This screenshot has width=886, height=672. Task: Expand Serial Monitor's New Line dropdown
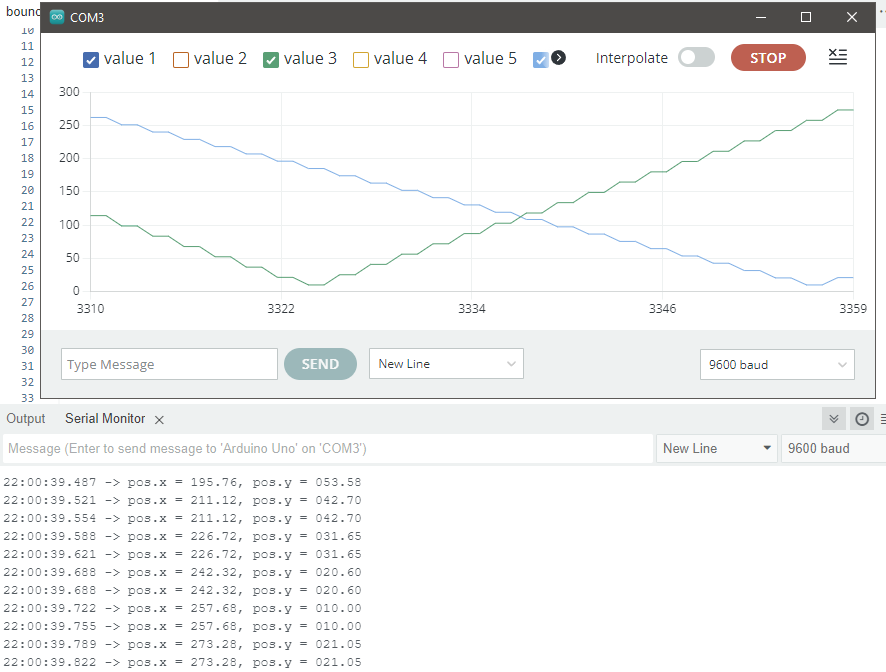pyautogui.click(x=717, y=448)
